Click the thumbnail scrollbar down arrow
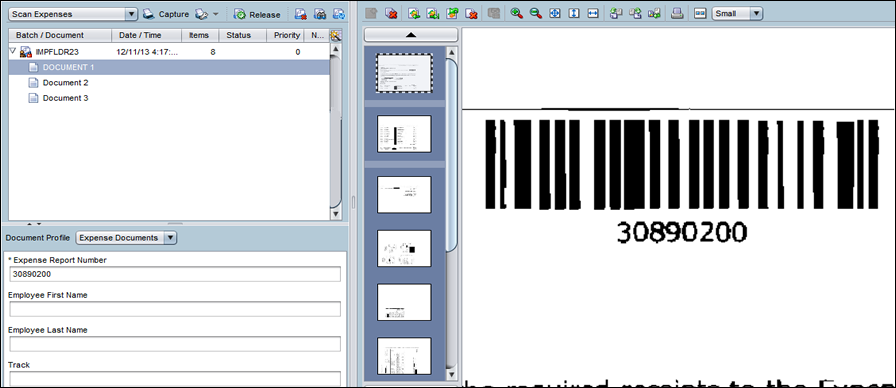The height and width of the screenshot is (388, 896). 452,375
